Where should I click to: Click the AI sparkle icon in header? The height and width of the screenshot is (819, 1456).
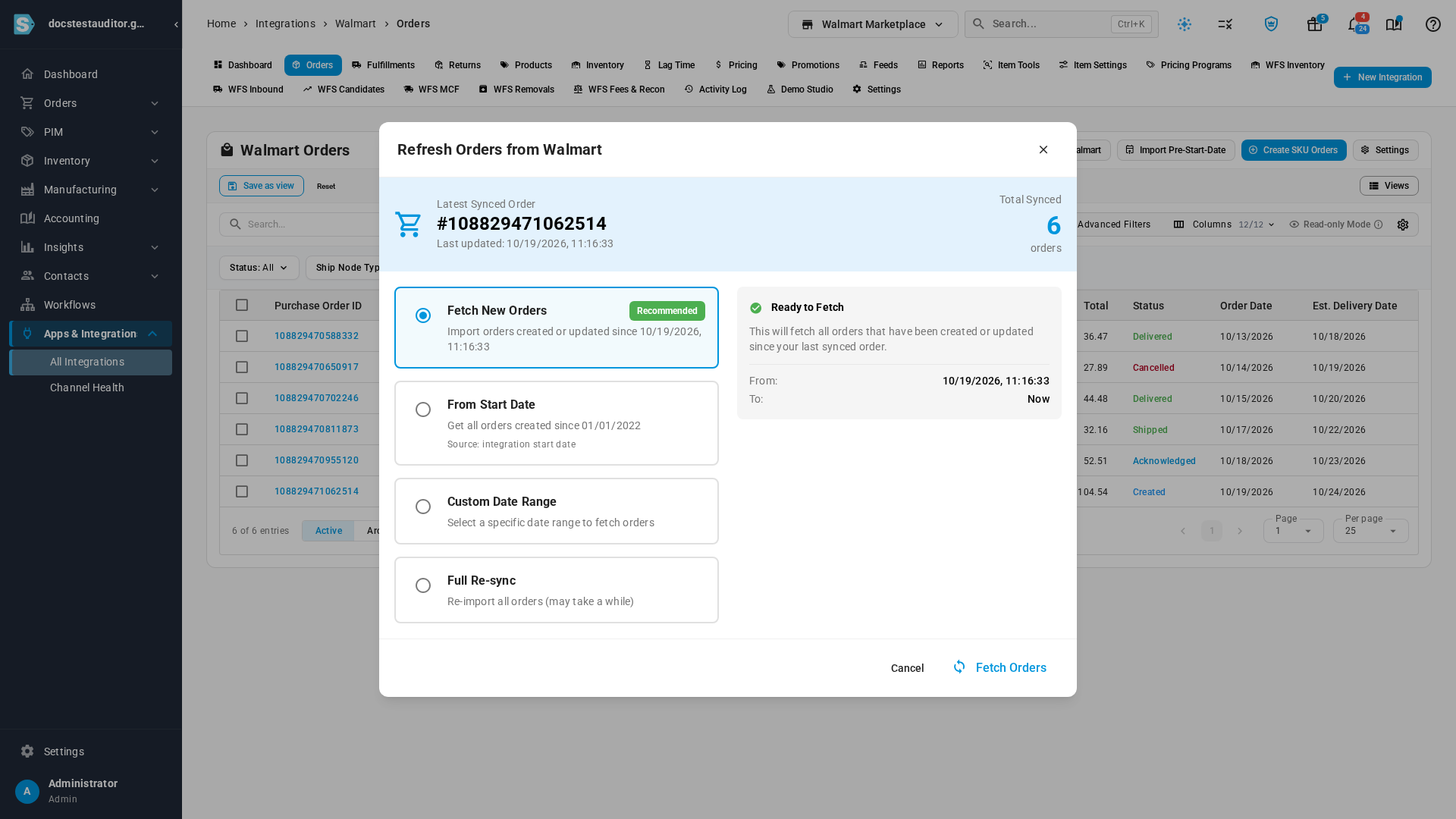click(1184, 24)
